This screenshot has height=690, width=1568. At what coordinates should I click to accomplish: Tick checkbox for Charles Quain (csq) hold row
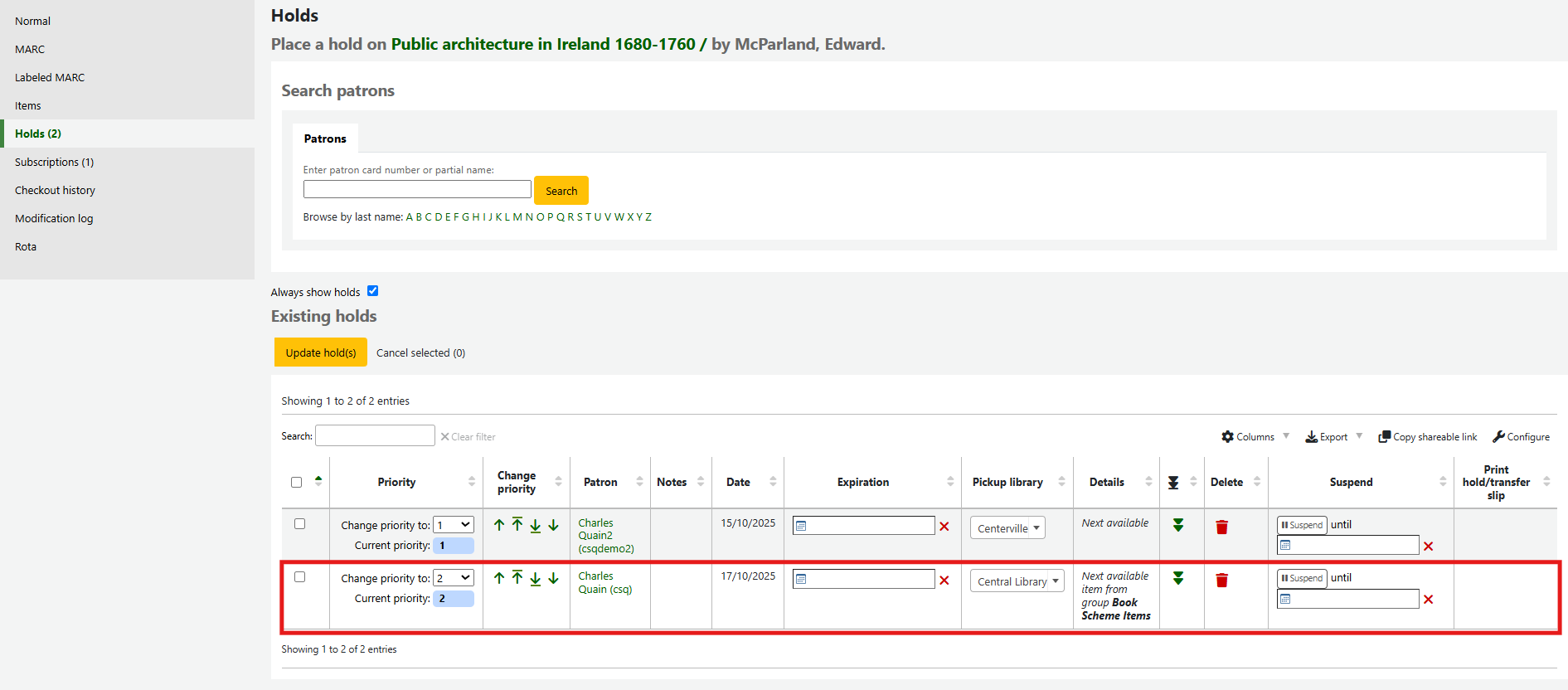[x=299, y=577]
